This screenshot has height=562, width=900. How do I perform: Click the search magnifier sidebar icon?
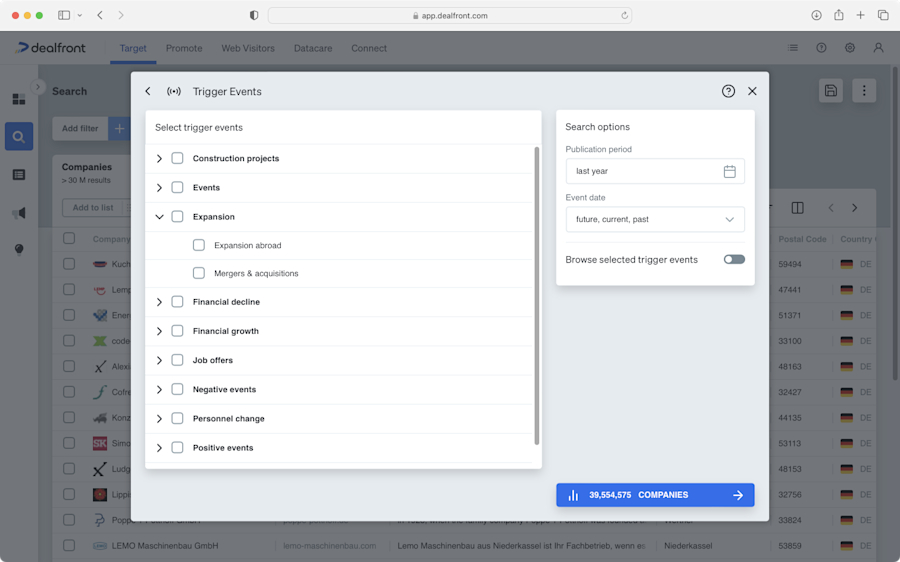click(19, 136)
